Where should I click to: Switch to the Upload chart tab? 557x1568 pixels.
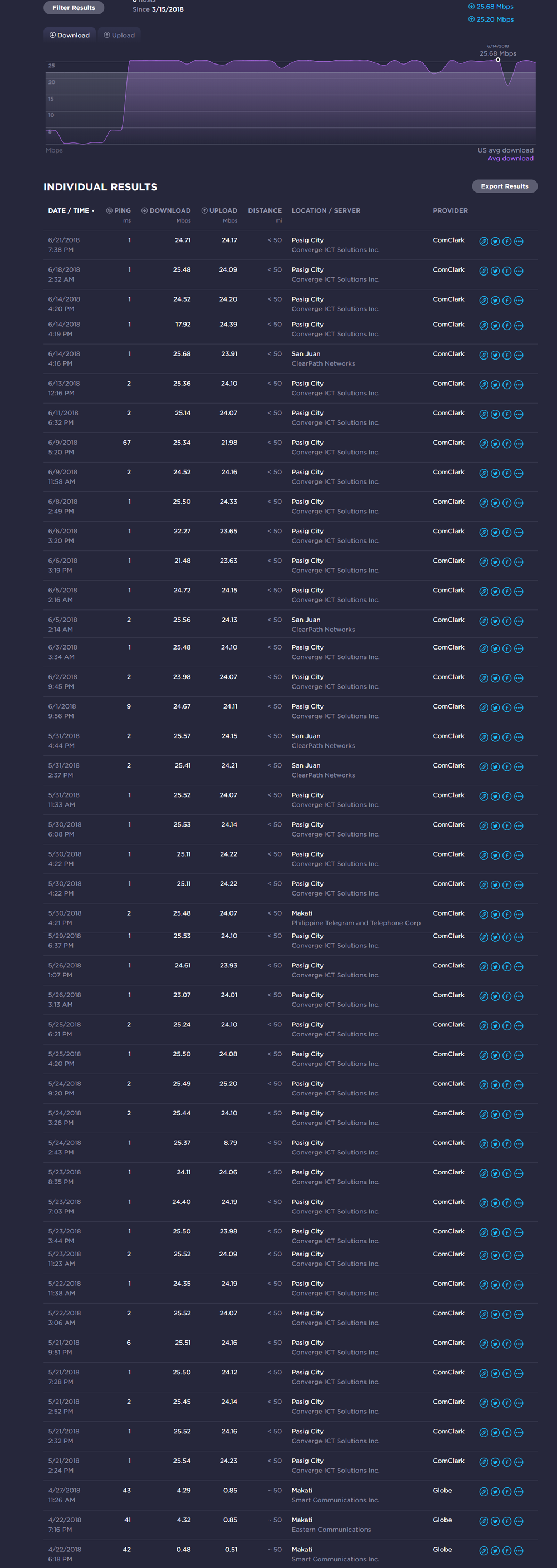pos(119,35)
